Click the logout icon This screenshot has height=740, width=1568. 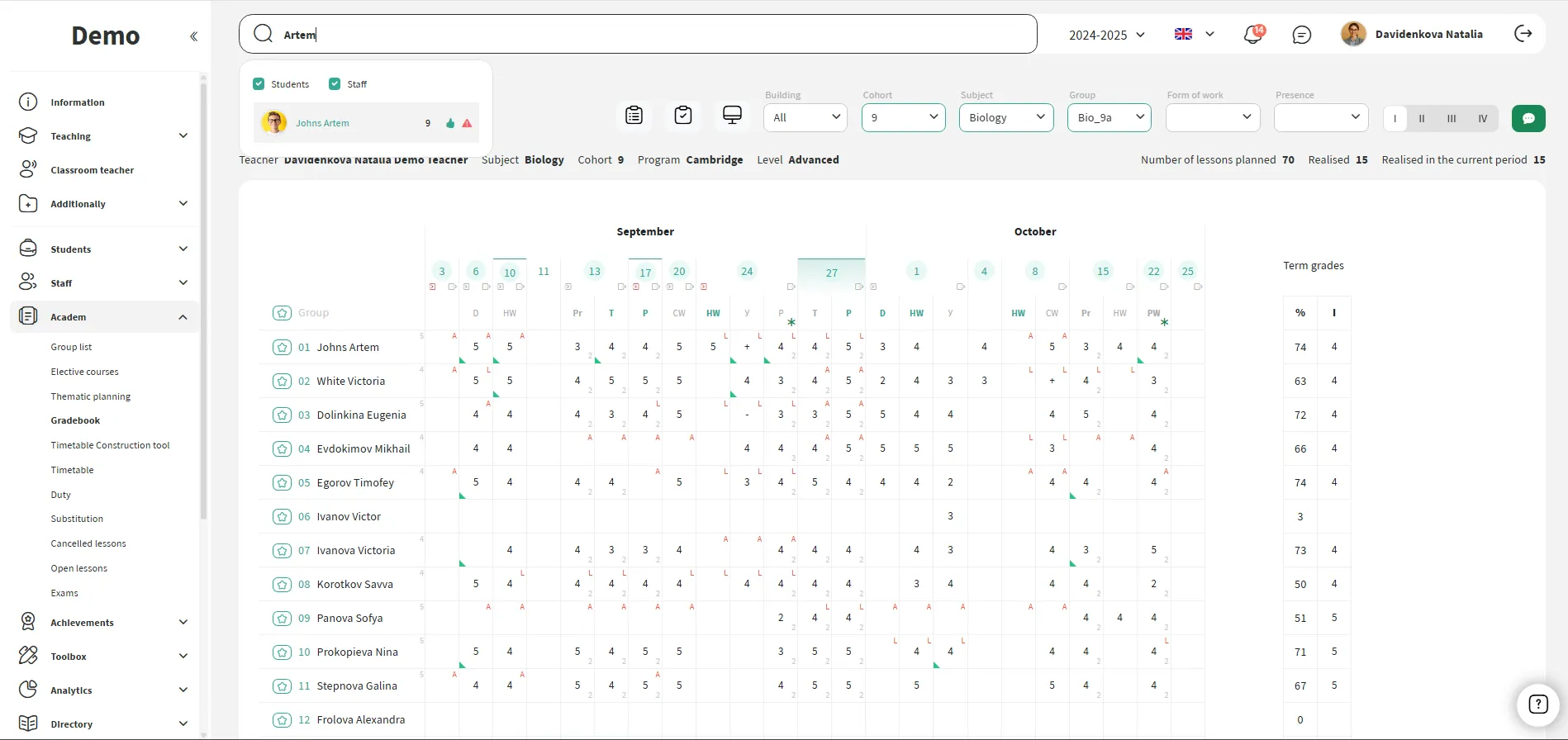(1523, 34)
